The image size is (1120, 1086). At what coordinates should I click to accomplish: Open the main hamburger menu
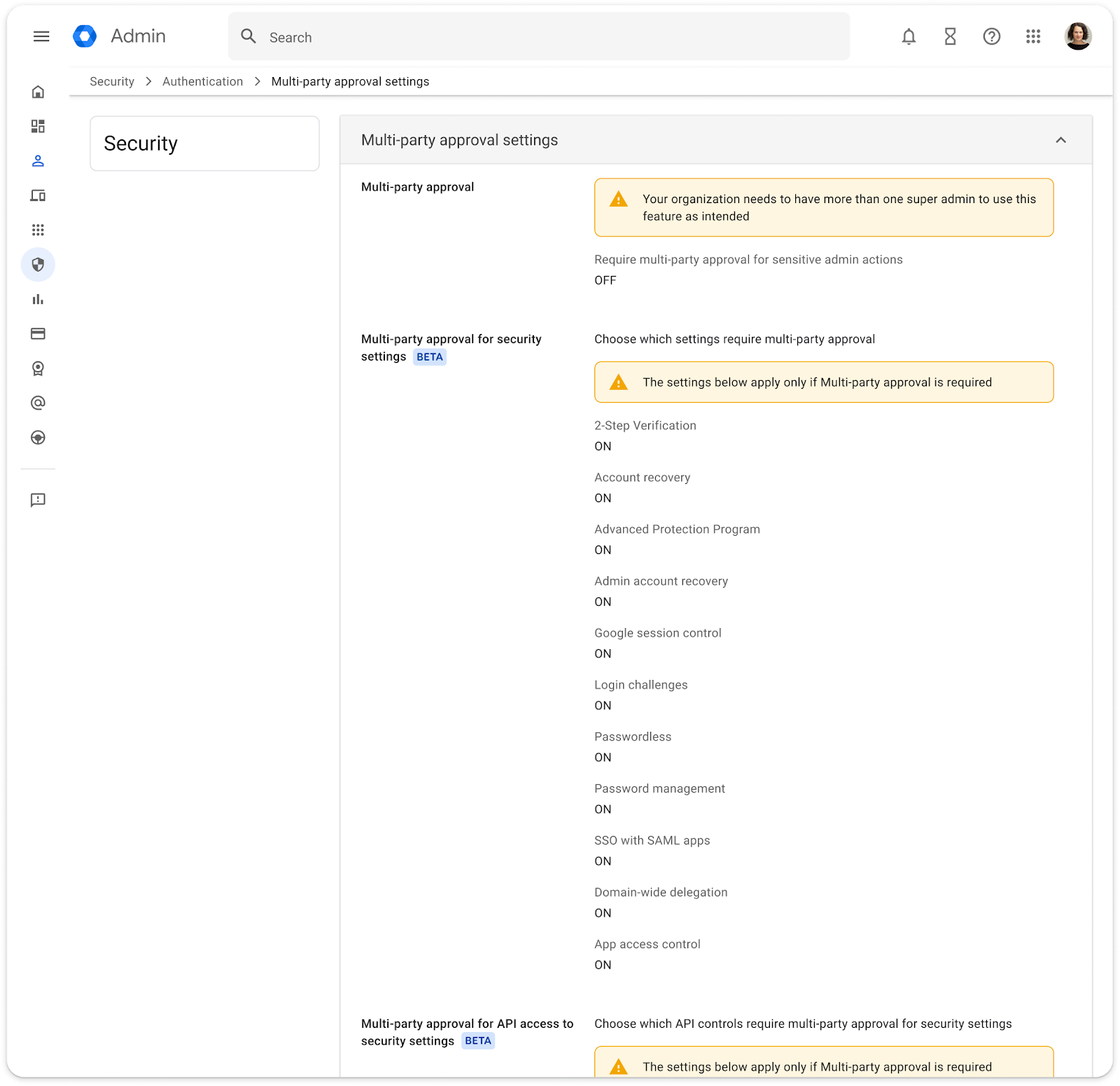coord(41,36)
